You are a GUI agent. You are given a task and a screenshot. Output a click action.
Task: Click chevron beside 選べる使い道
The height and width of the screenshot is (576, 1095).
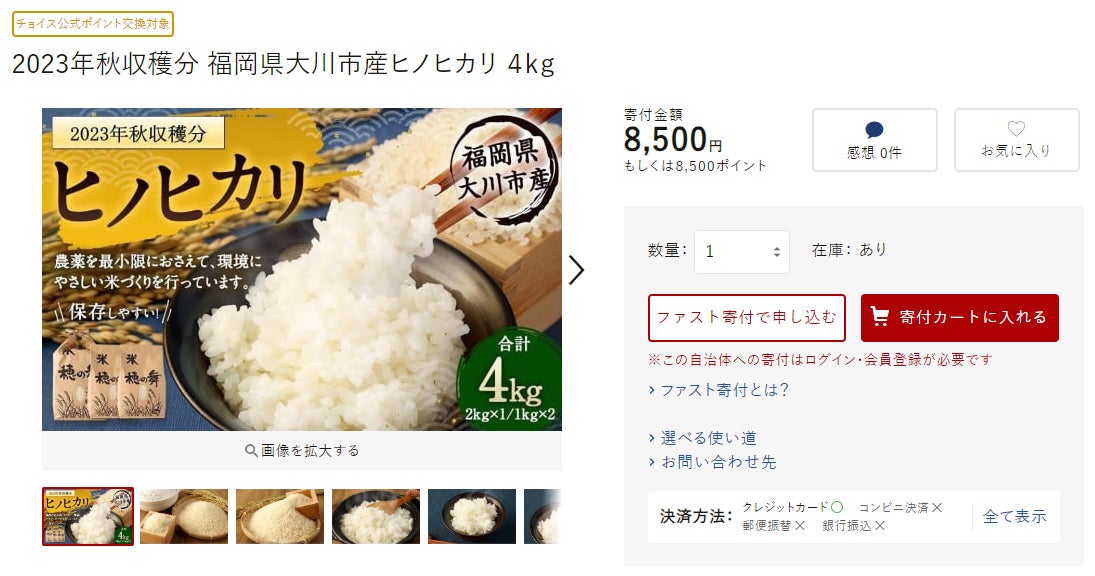pos(652,438)
